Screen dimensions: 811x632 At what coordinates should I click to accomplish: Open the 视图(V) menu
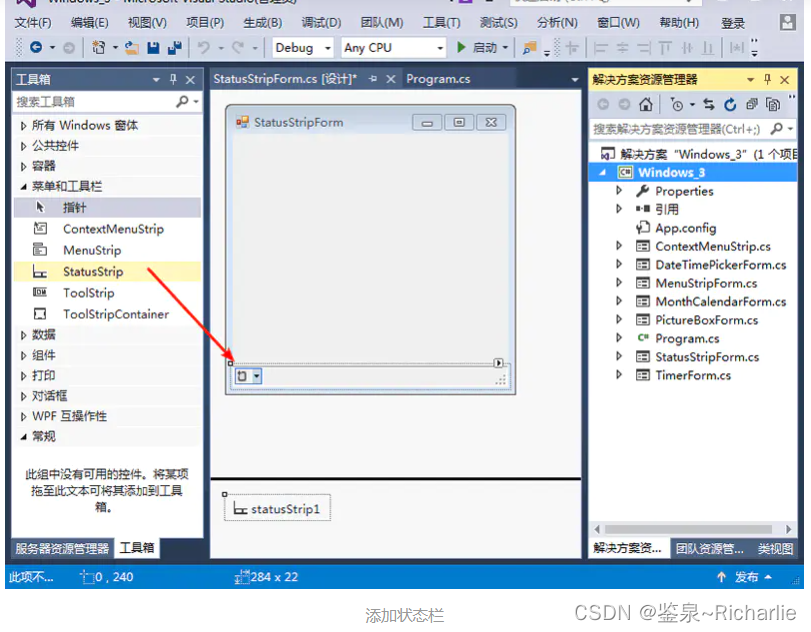[x=147, y=23]
